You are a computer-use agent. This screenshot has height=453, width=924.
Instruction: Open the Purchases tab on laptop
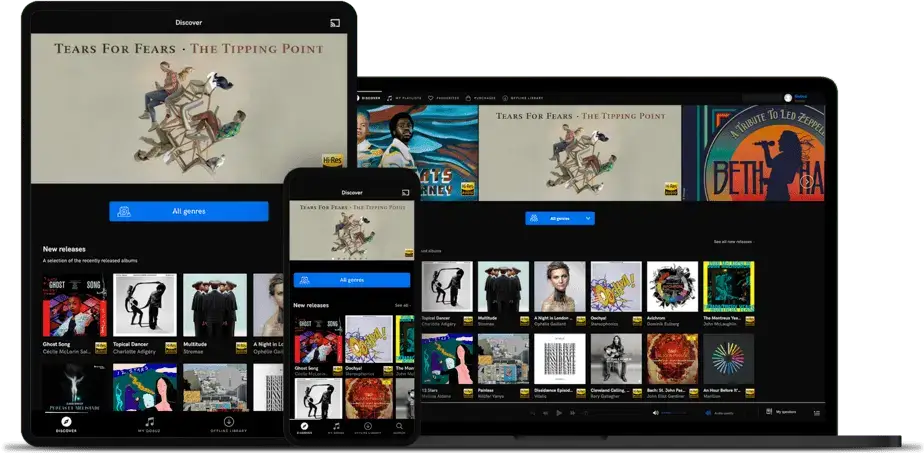tap(479, 98)
